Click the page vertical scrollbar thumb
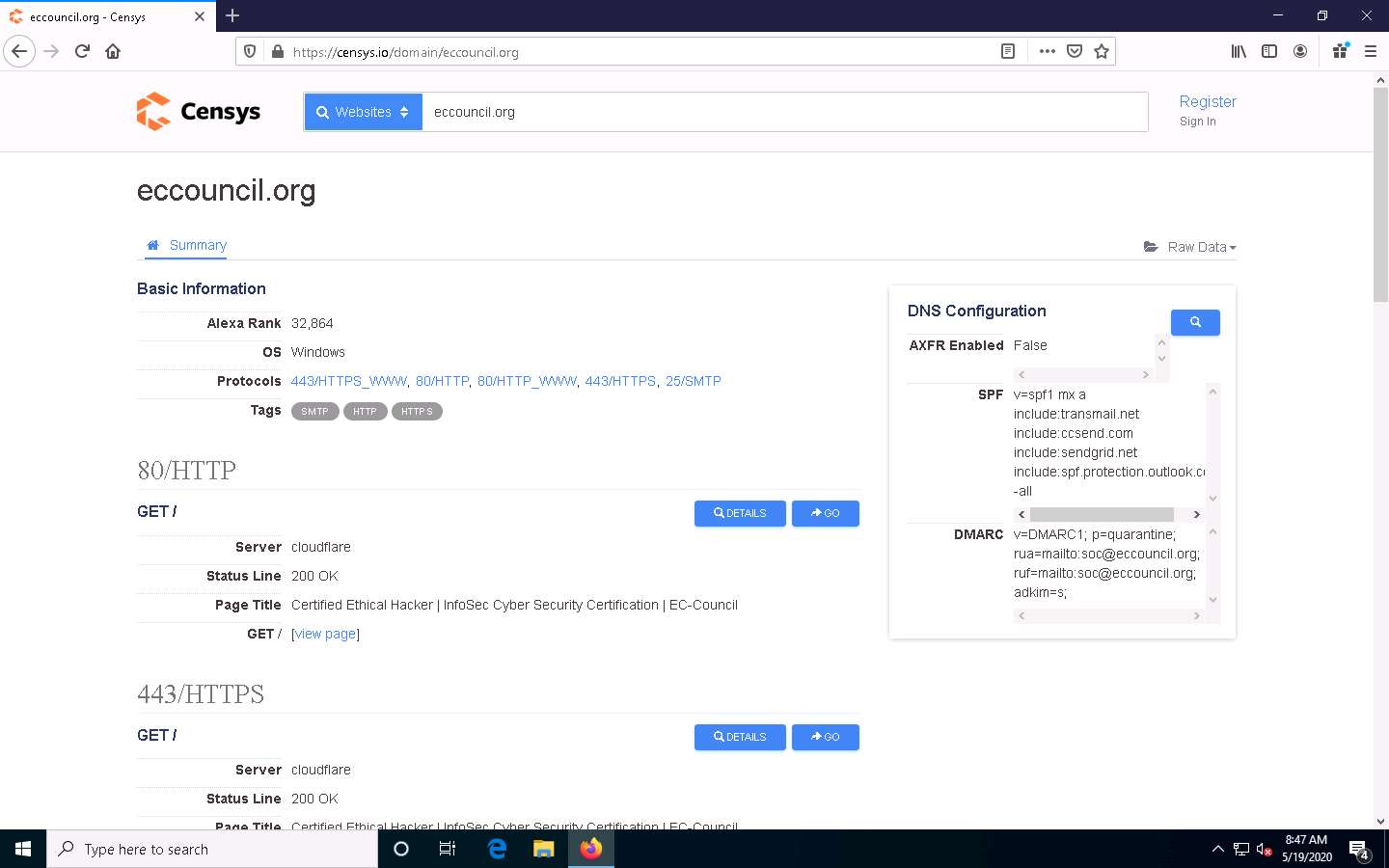The height and width of the screenshot is (868, 1389). pyautogui.click(x=1380, y=196)
